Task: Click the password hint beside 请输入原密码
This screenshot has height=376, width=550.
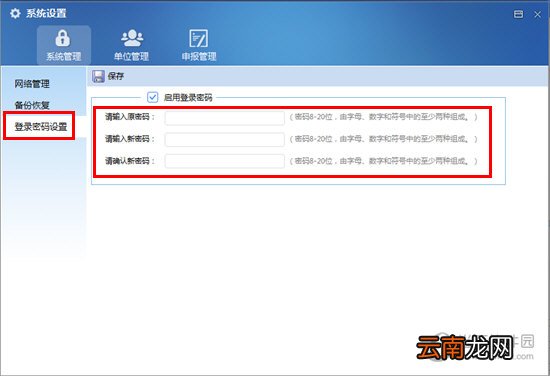Action: coord(383,117)
